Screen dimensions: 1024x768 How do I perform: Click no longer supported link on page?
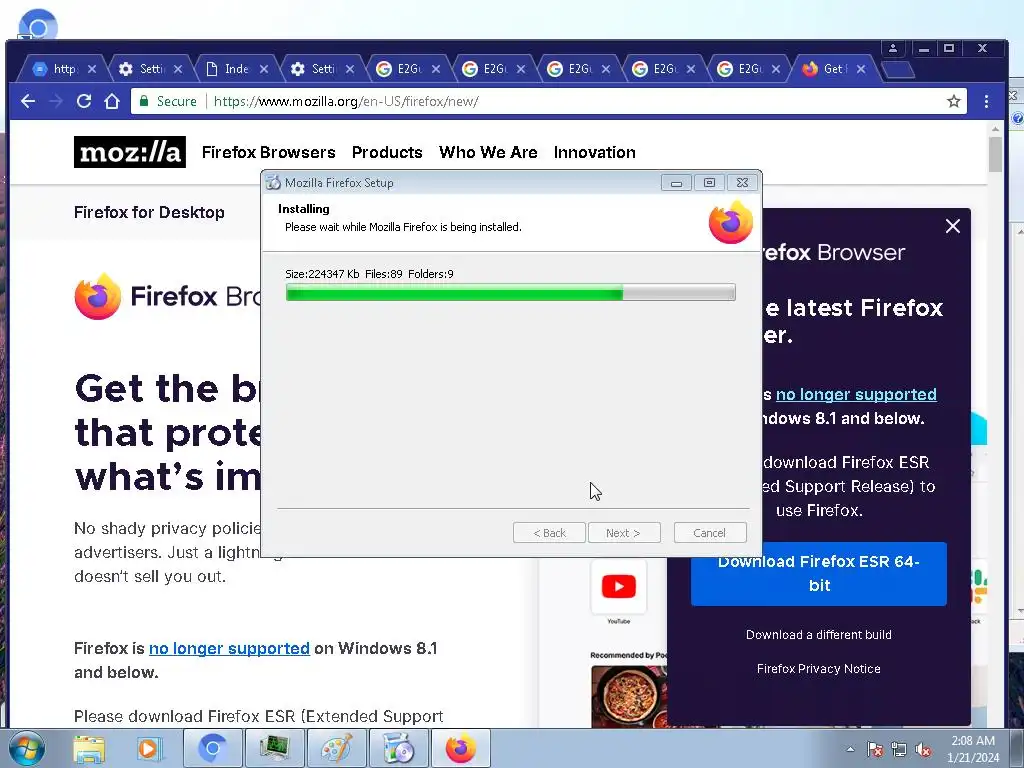[x=229, y=648]
